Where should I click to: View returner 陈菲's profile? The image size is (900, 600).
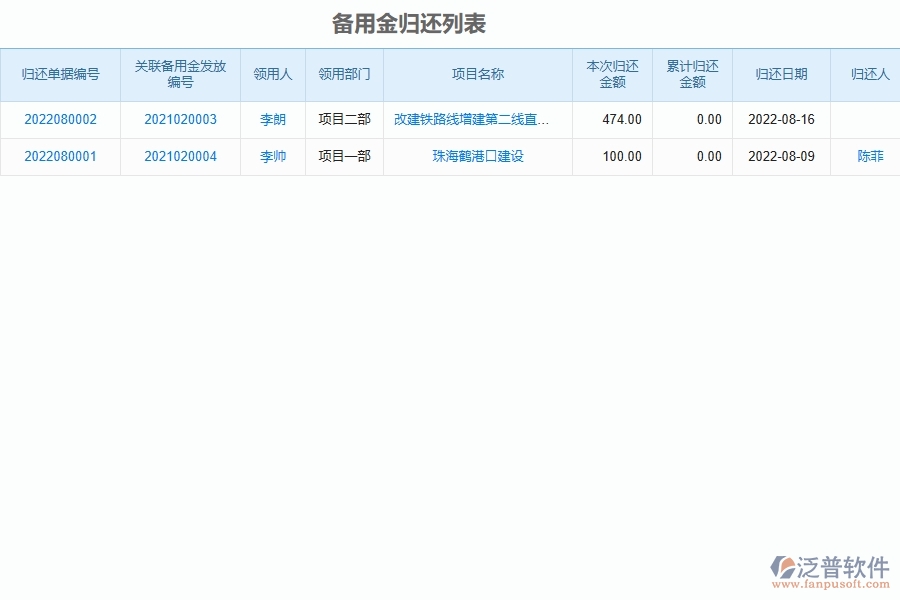[868, 156]
